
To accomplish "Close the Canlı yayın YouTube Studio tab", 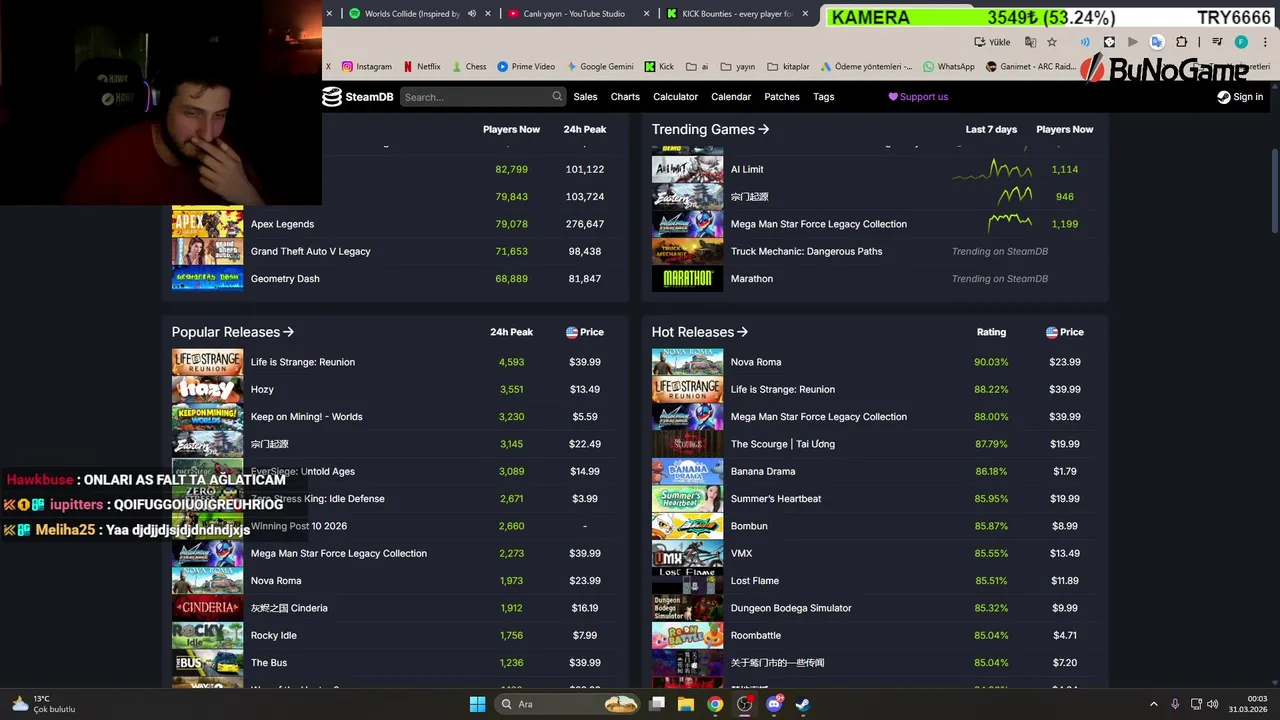I will (x=646, y=14).
